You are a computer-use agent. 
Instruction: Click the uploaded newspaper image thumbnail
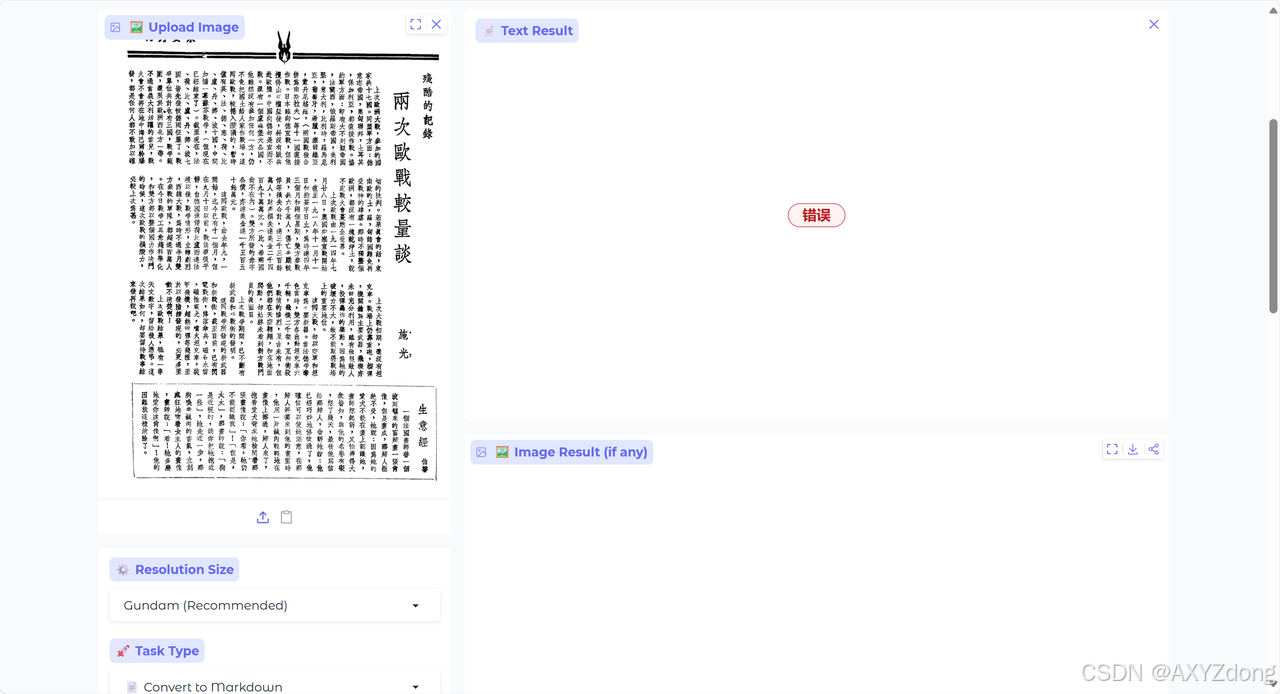pos(284,260)
